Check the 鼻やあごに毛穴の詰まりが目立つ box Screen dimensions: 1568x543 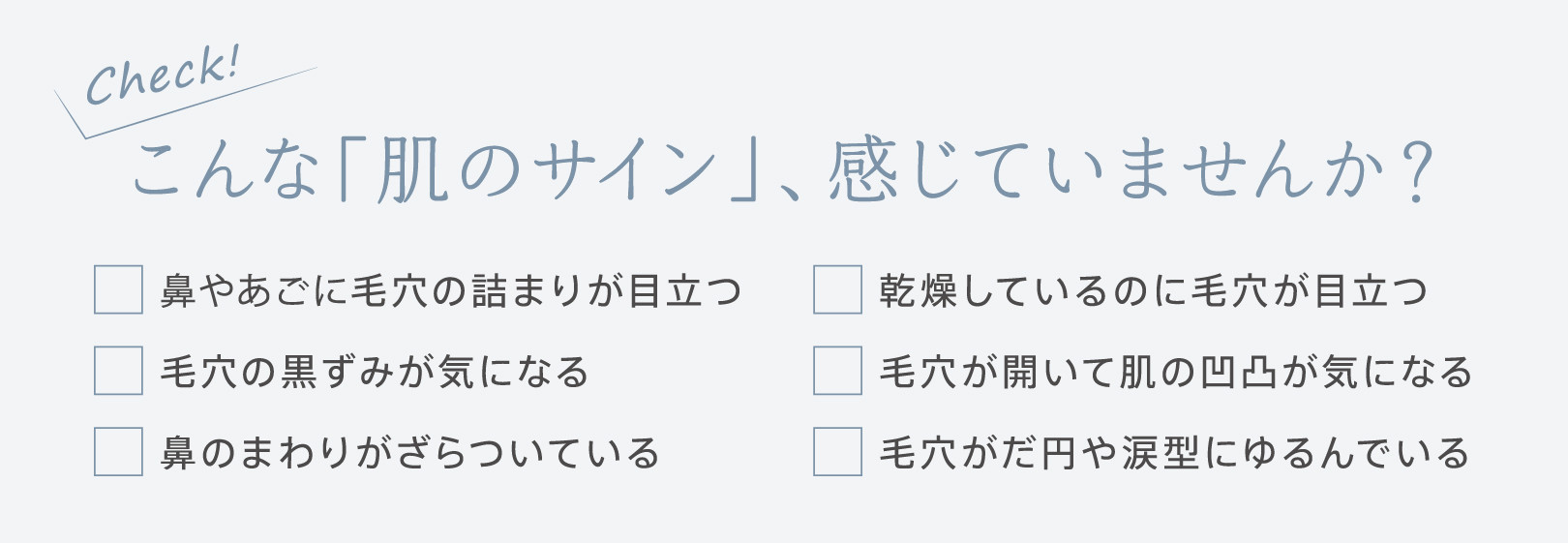click(x=118, y=290)
